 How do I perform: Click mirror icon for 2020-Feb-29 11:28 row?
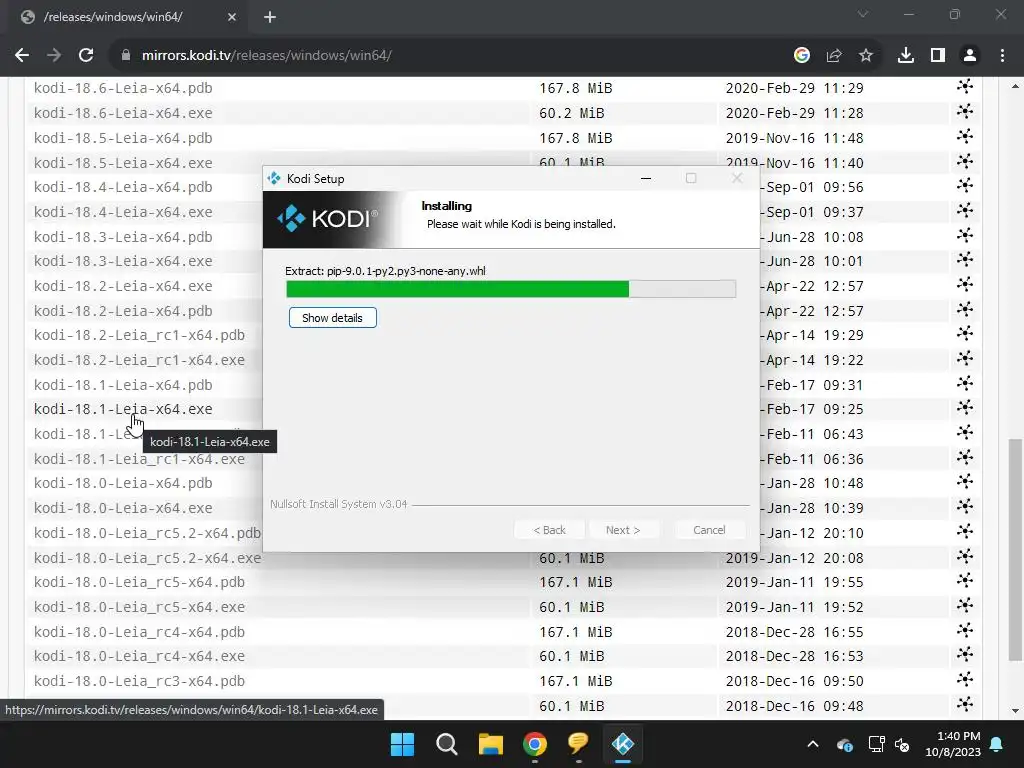click(x=965, y=111)
